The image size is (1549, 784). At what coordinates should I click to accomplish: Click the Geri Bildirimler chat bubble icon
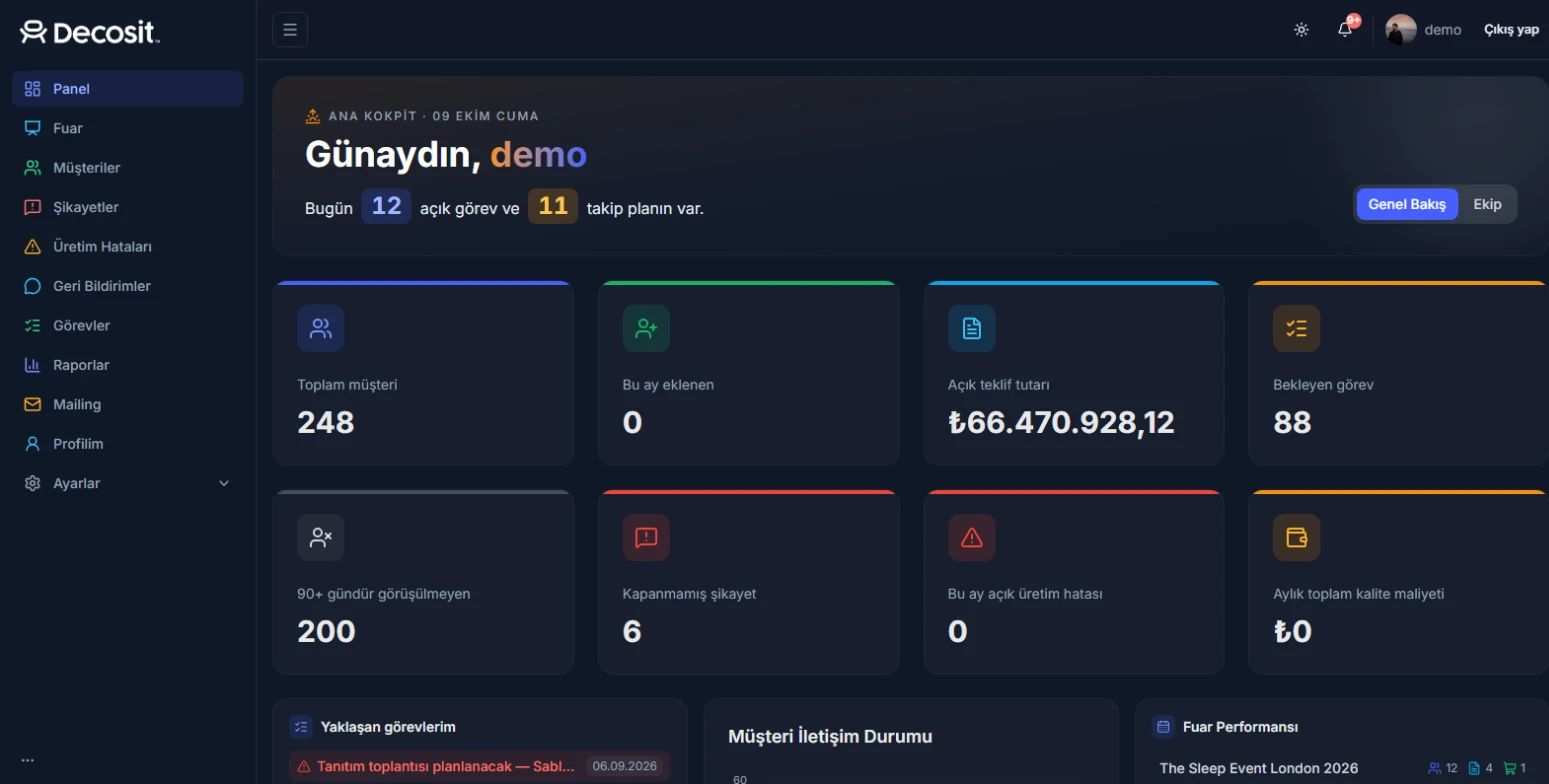[x=33, y=286]
